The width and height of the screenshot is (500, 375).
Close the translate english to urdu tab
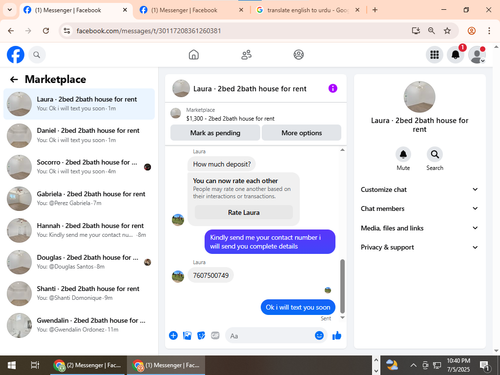click(x=357, y=10)
